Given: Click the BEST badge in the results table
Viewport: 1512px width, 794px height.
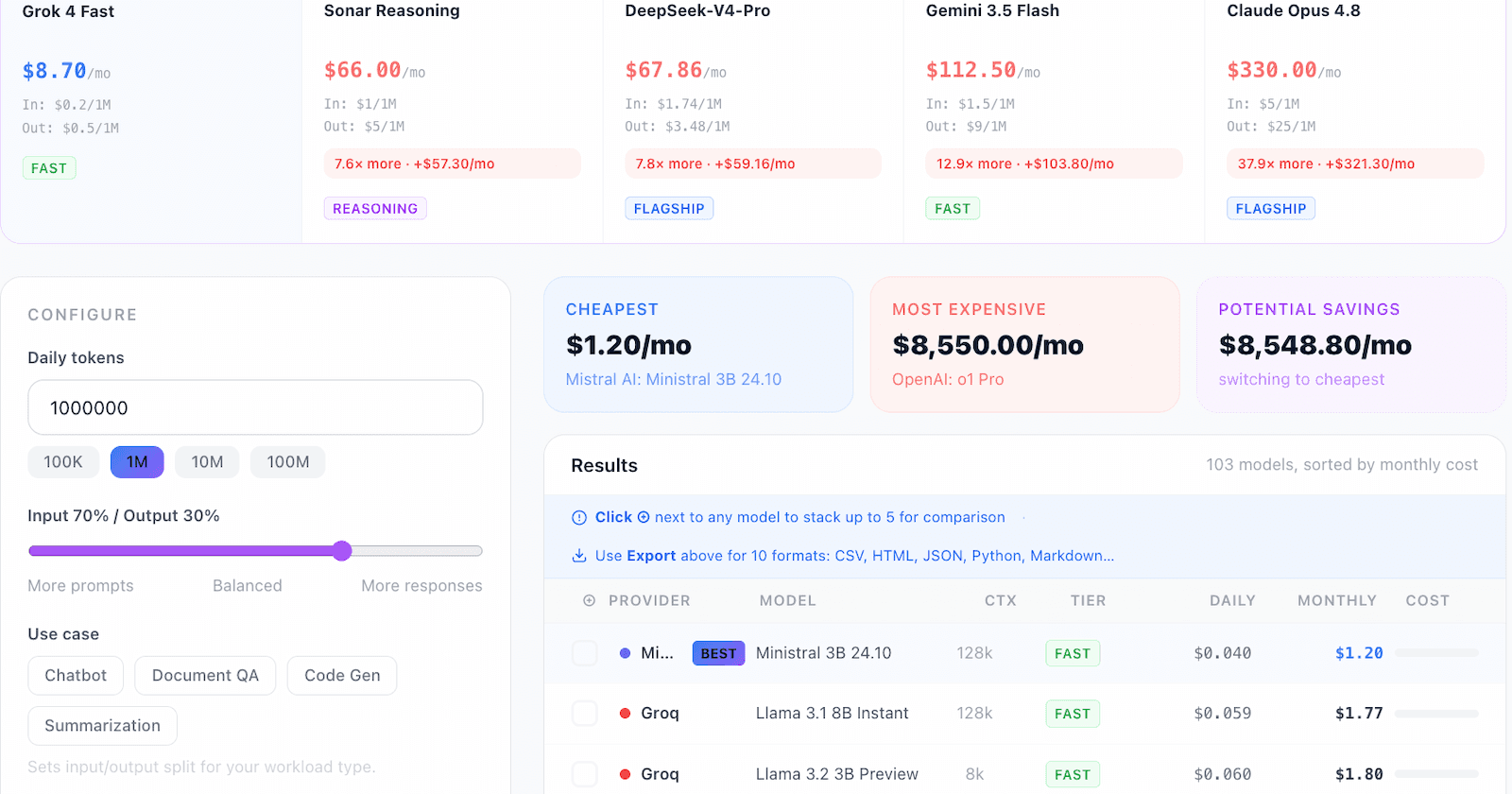Looking at the screenshot, I should click(718, 653).
